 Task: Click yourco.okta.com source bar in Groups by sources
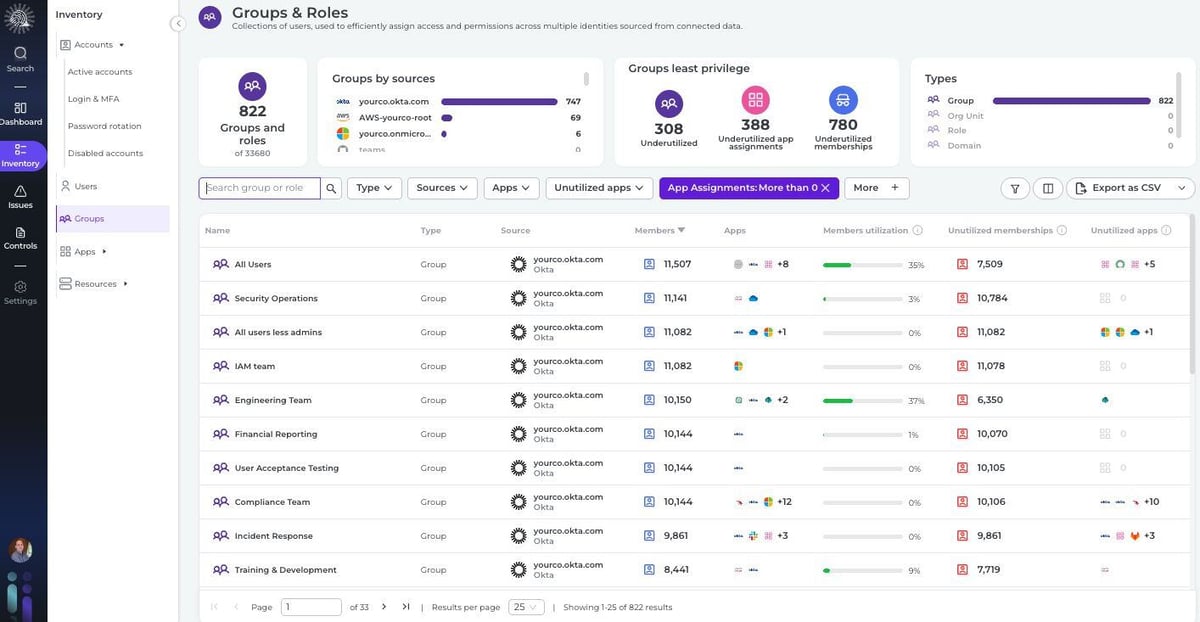click(499, 101)
